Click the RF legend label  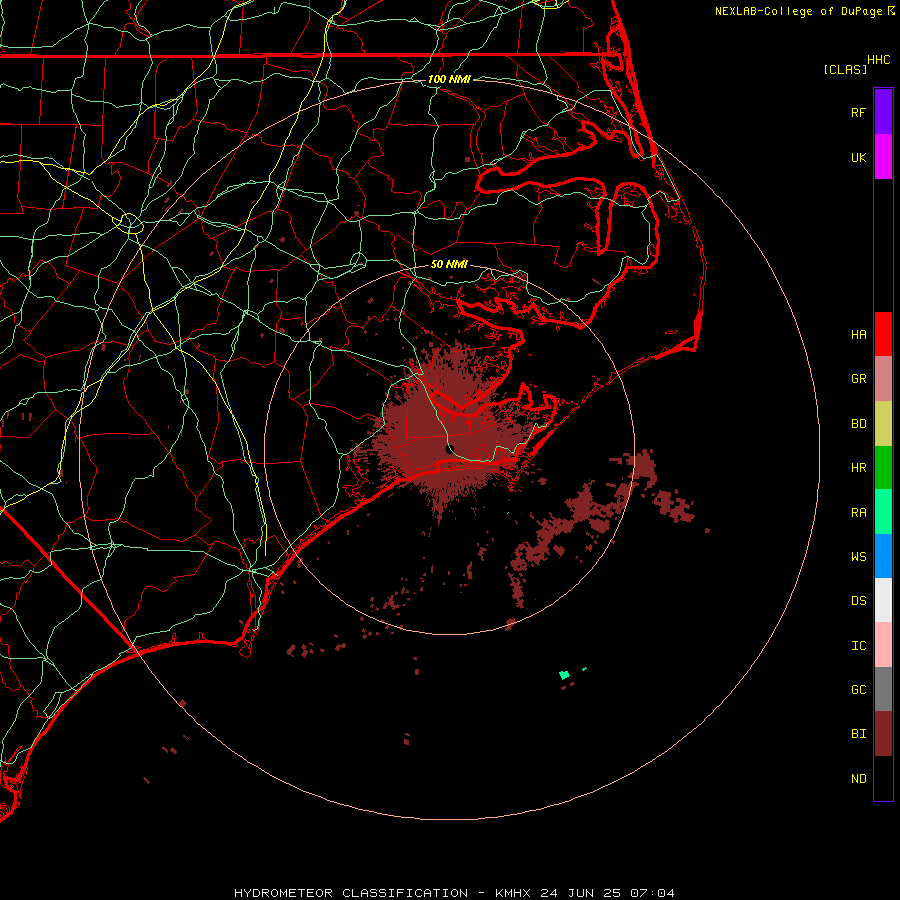pyautogui.click(x=858, y=113)
